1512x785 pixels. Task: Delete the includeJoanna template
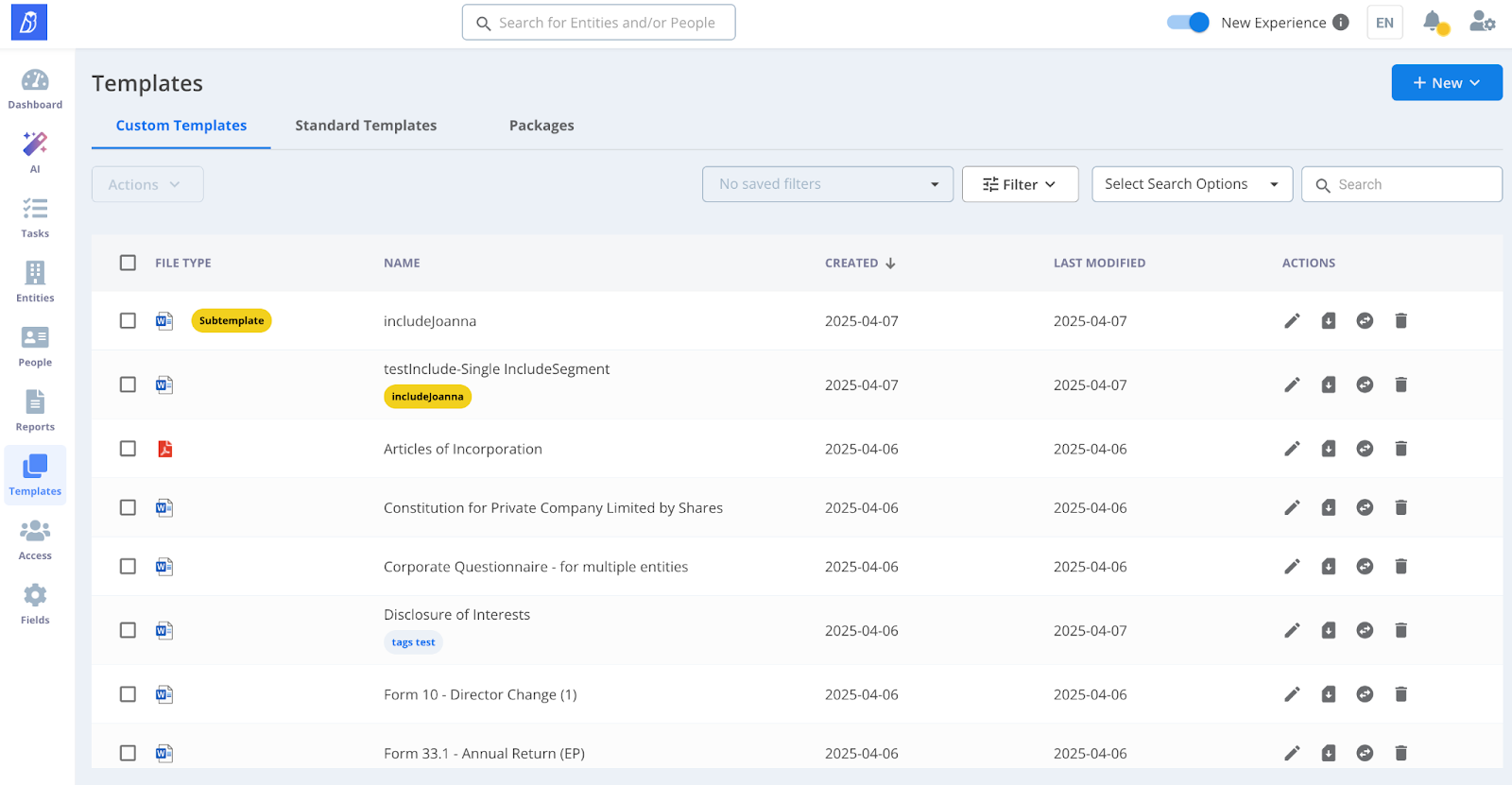pyautogui.click(x=1401, y=321)
